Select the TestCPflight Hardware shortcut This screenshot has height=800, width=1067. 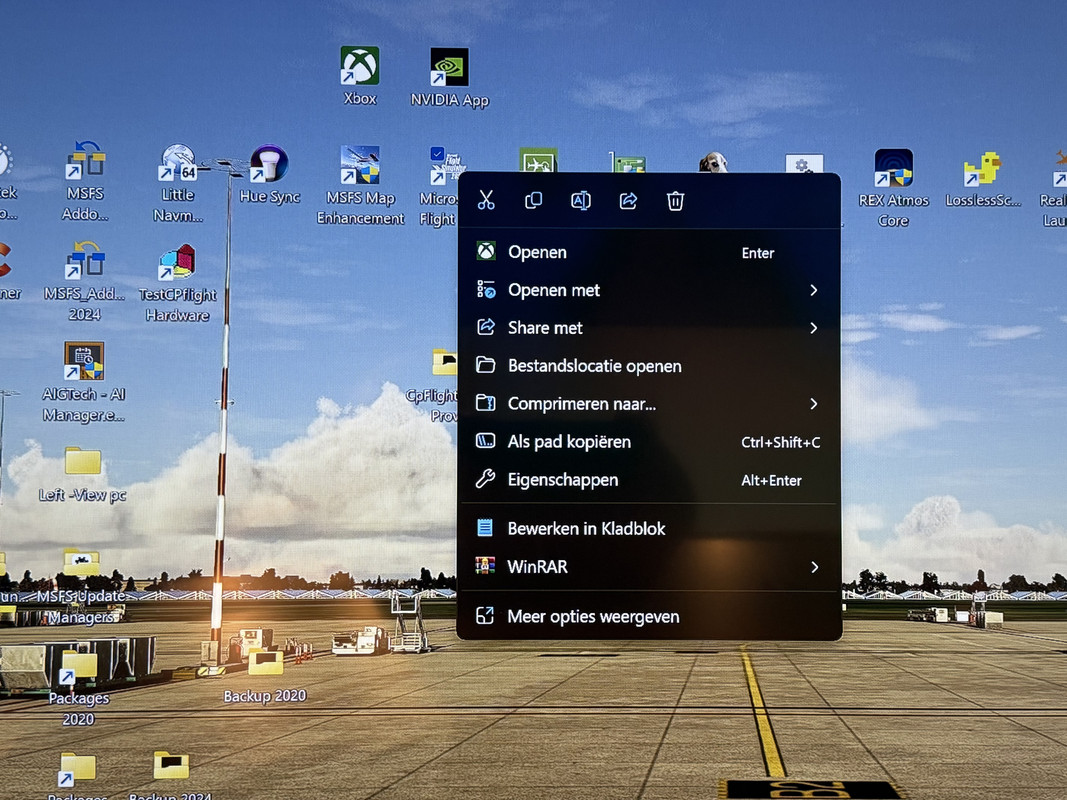coord(178,282)
